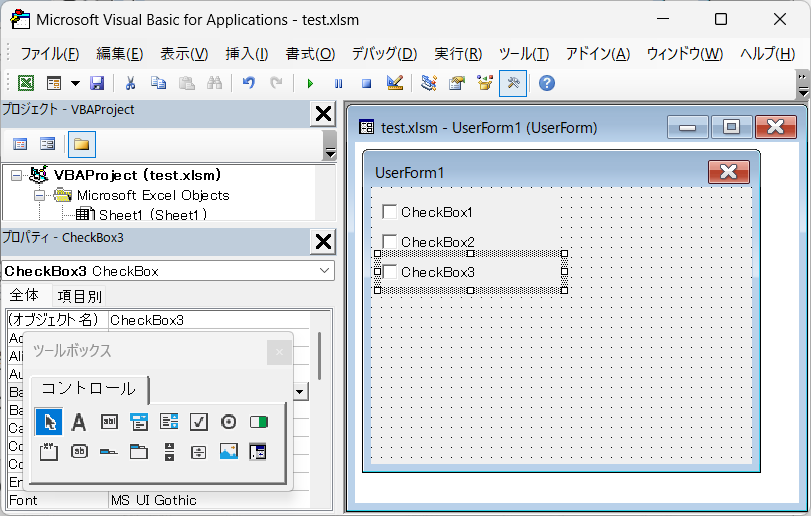Check the CheckBox3 box on UserForm1
The height and width of the screenshot is (516, 811).
point(389,271)
